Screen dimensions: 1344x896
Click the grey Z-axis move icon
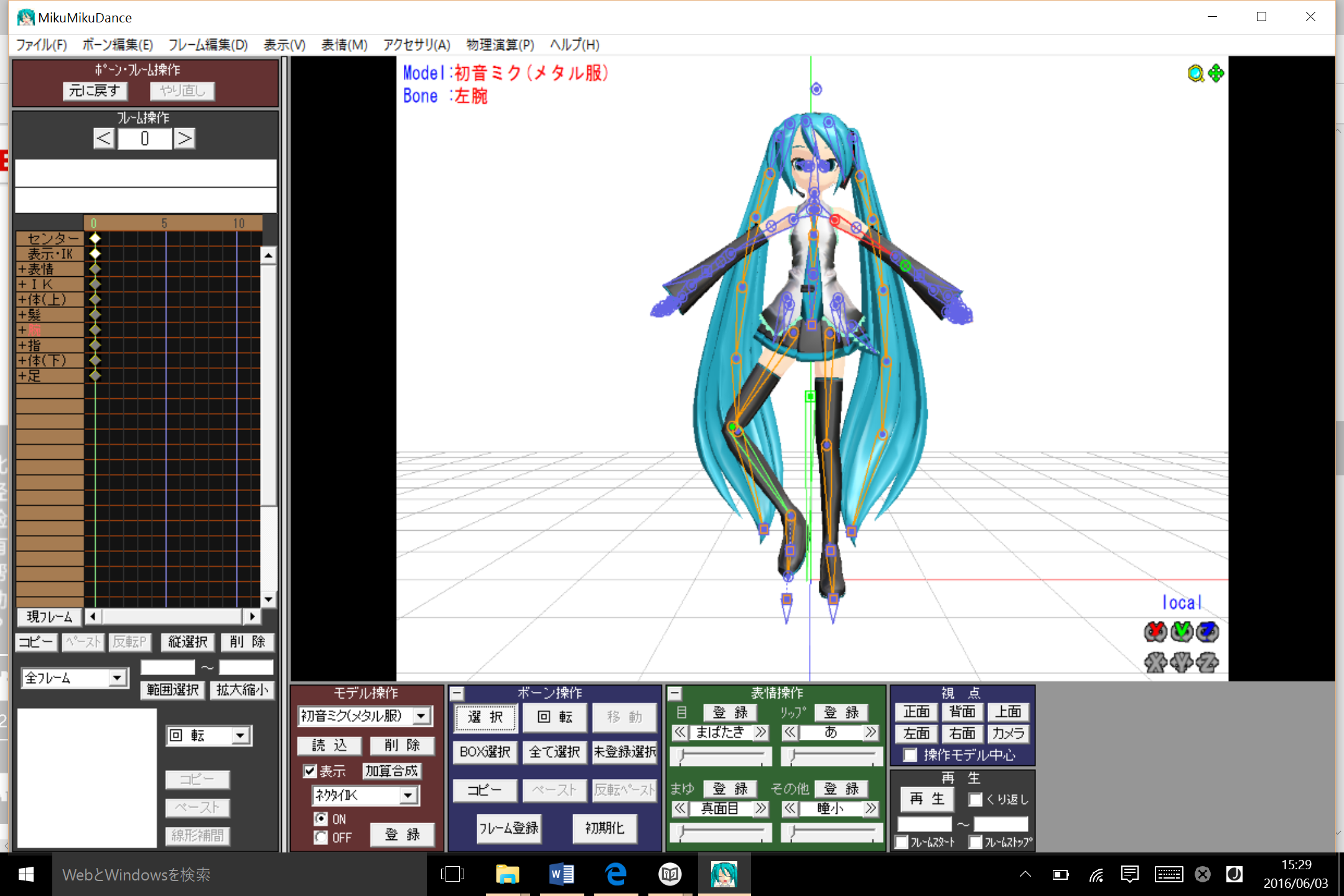(1208, 662)
